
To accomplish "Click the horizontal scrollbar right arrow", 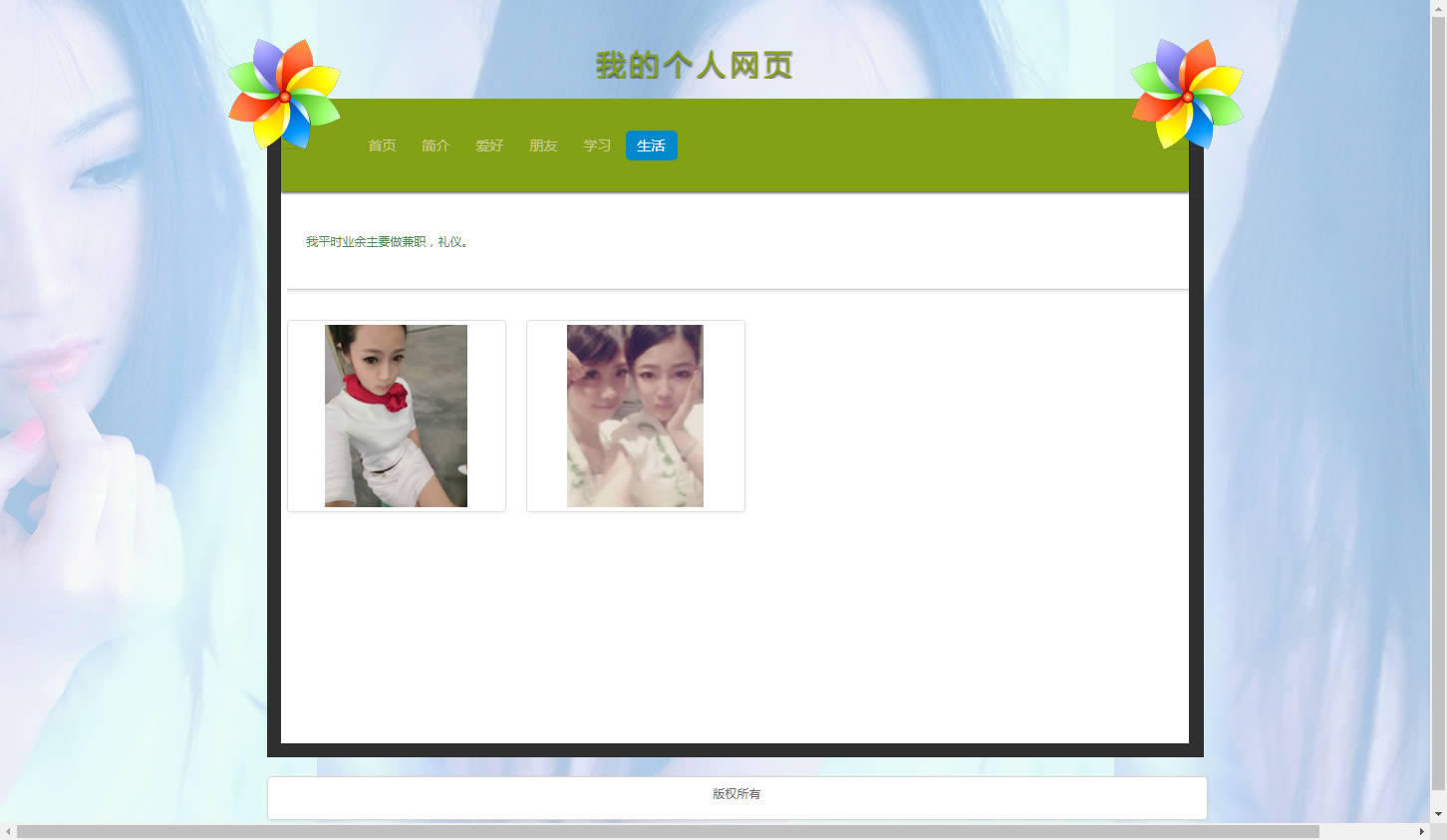I will (1421, 831).
